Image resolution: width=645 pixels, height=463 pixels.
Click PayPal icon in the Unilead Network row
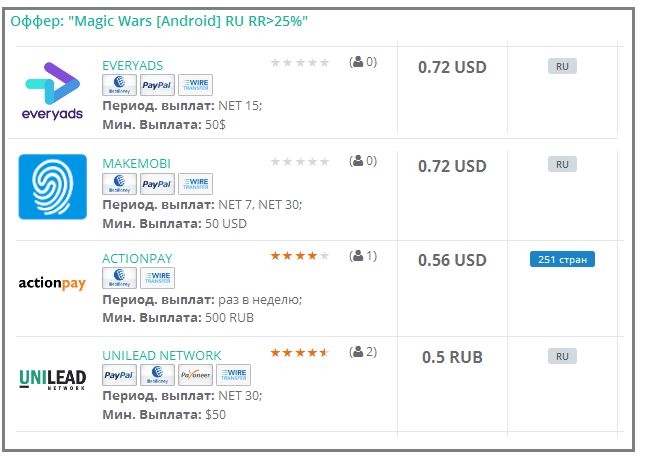[119, 375]
